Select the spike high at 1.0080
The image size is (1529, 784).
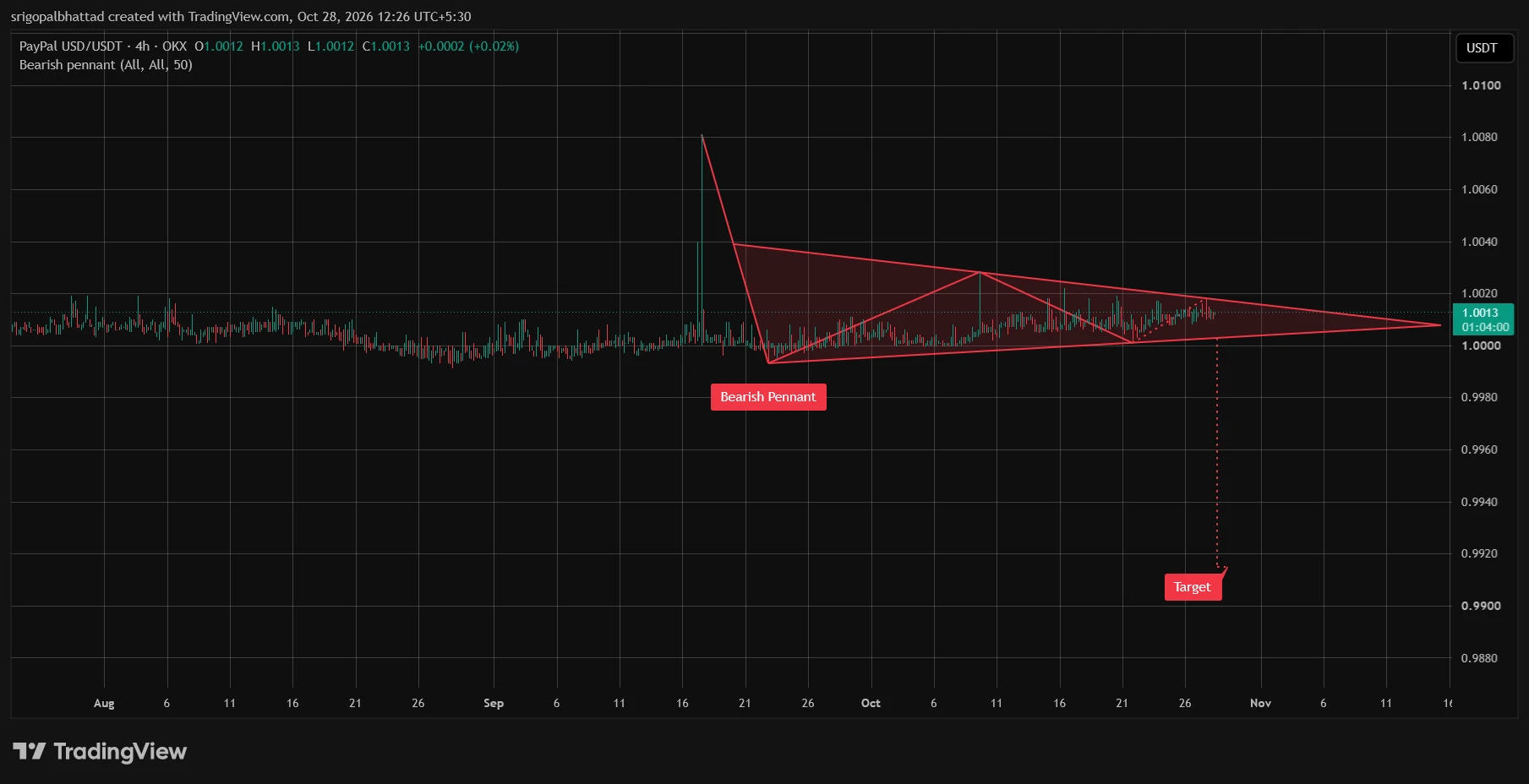click(x=702, y=136)
